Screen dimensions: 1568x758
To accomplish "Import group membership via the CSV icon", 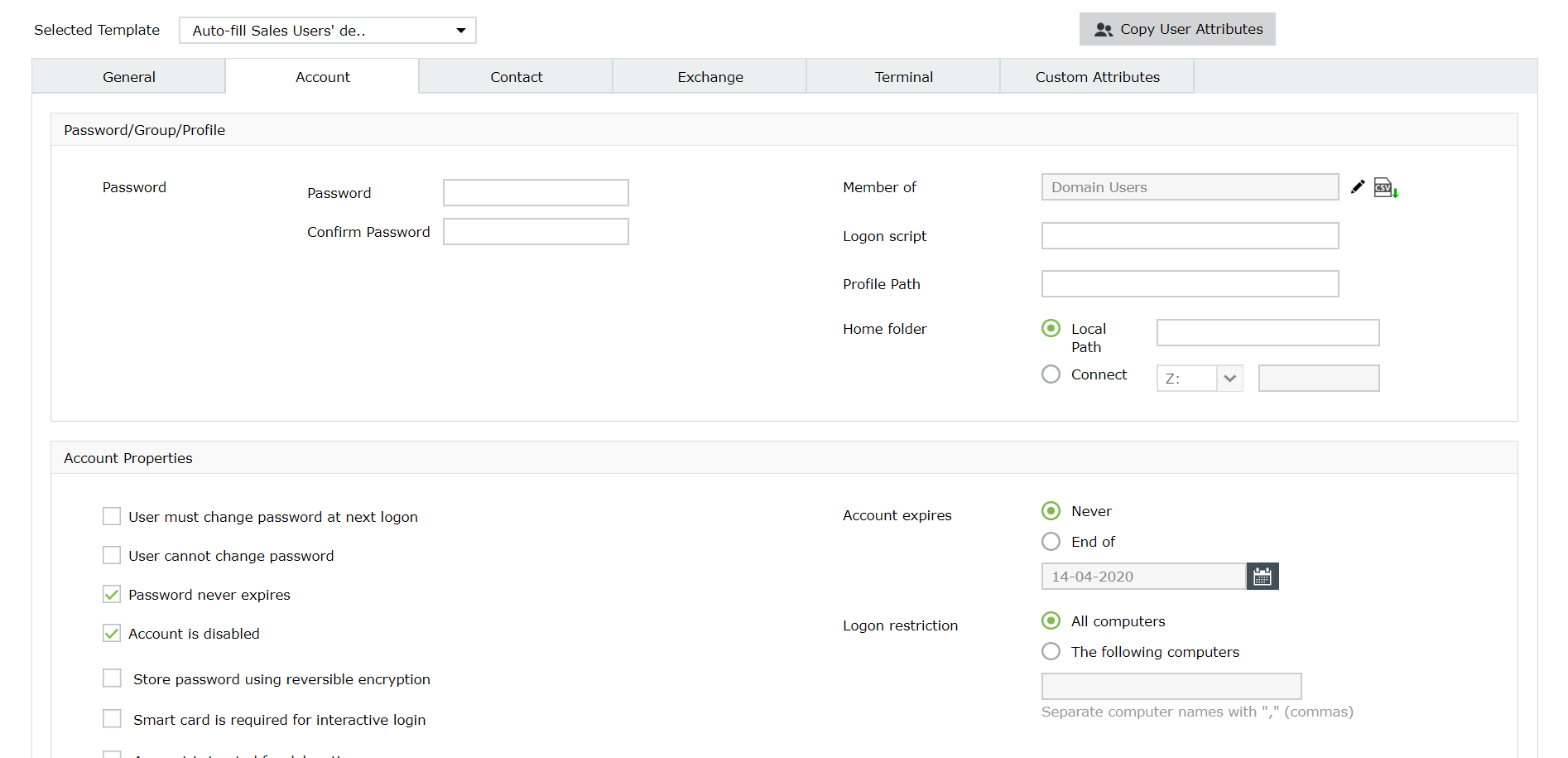I will 1385,187.
